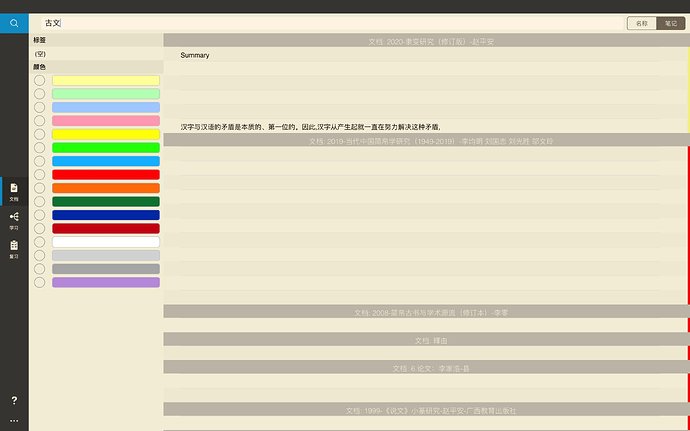Select the radio button beside dark gray
Viewport: 690px width, 431px height.
pyautogui.click(x=40, y=269)
